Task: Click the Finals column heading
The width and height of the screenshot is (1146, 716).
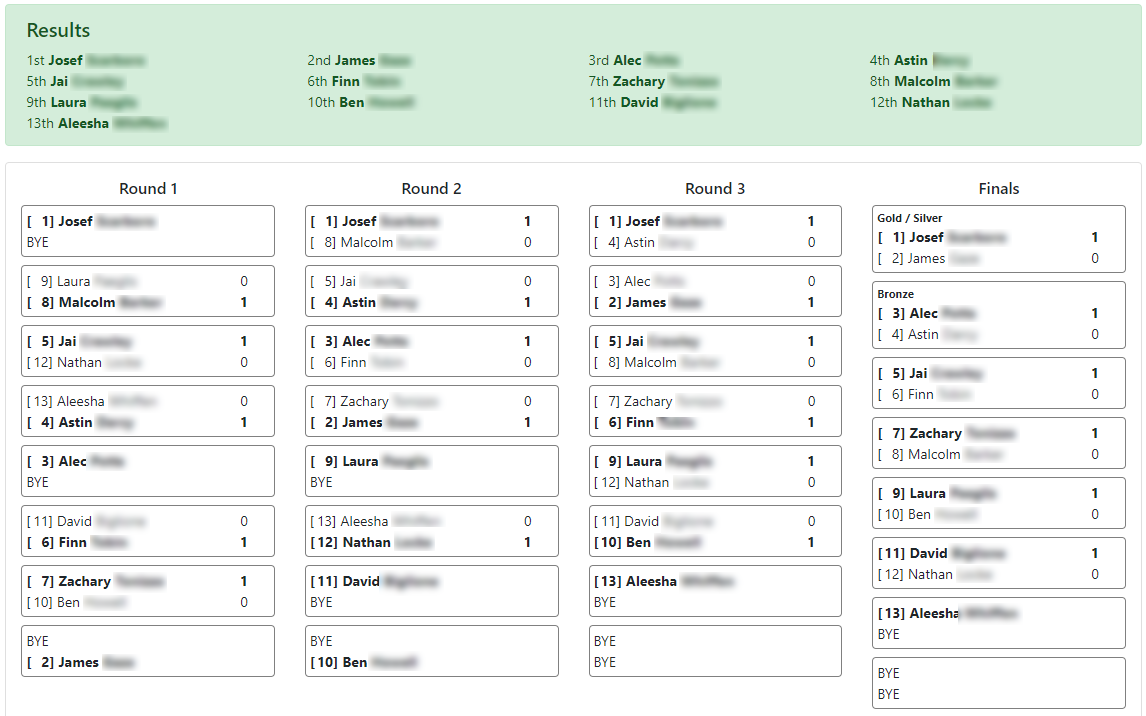Action: click(998, 188)
